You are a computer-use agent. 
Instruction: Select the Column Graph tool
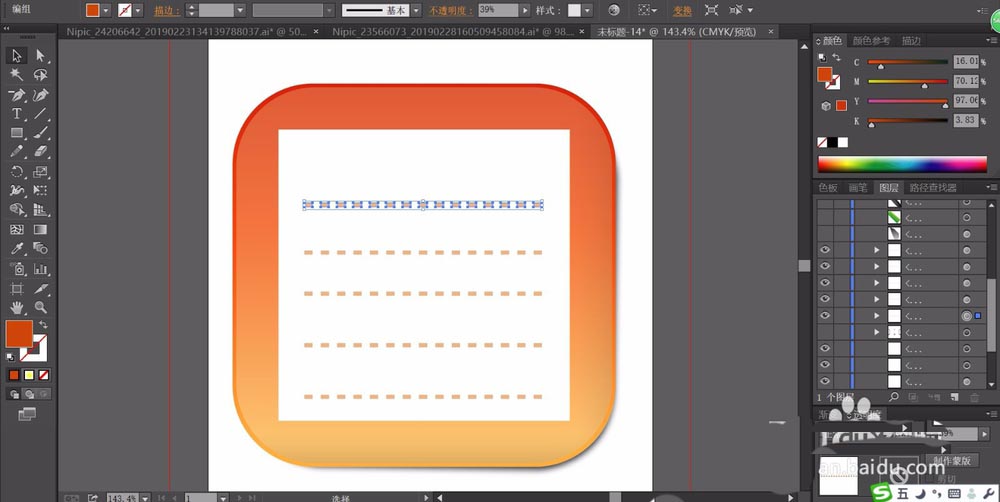tap(40, 269)
